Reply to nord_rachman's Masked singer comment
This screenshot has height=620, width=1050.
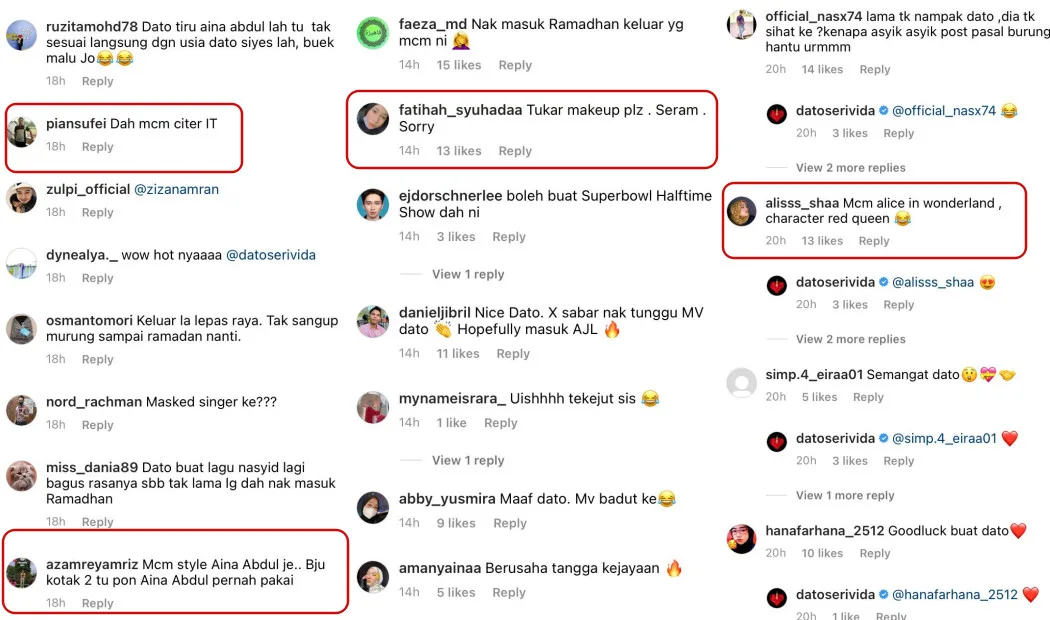(98, 425)
